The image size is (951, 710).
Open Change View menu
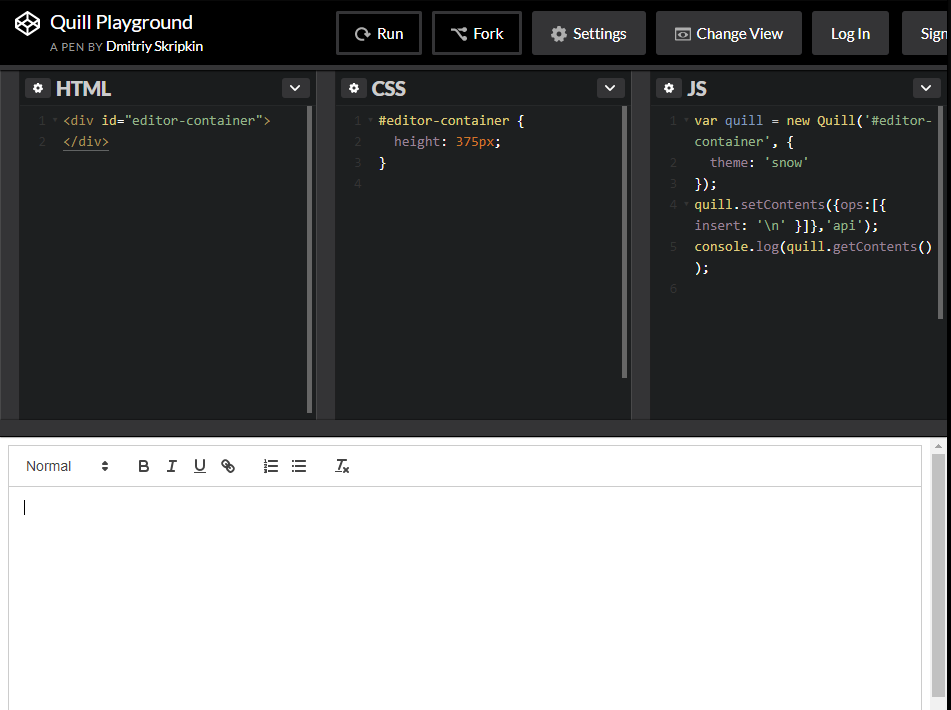pyautogui.click(x=729, y=33)
